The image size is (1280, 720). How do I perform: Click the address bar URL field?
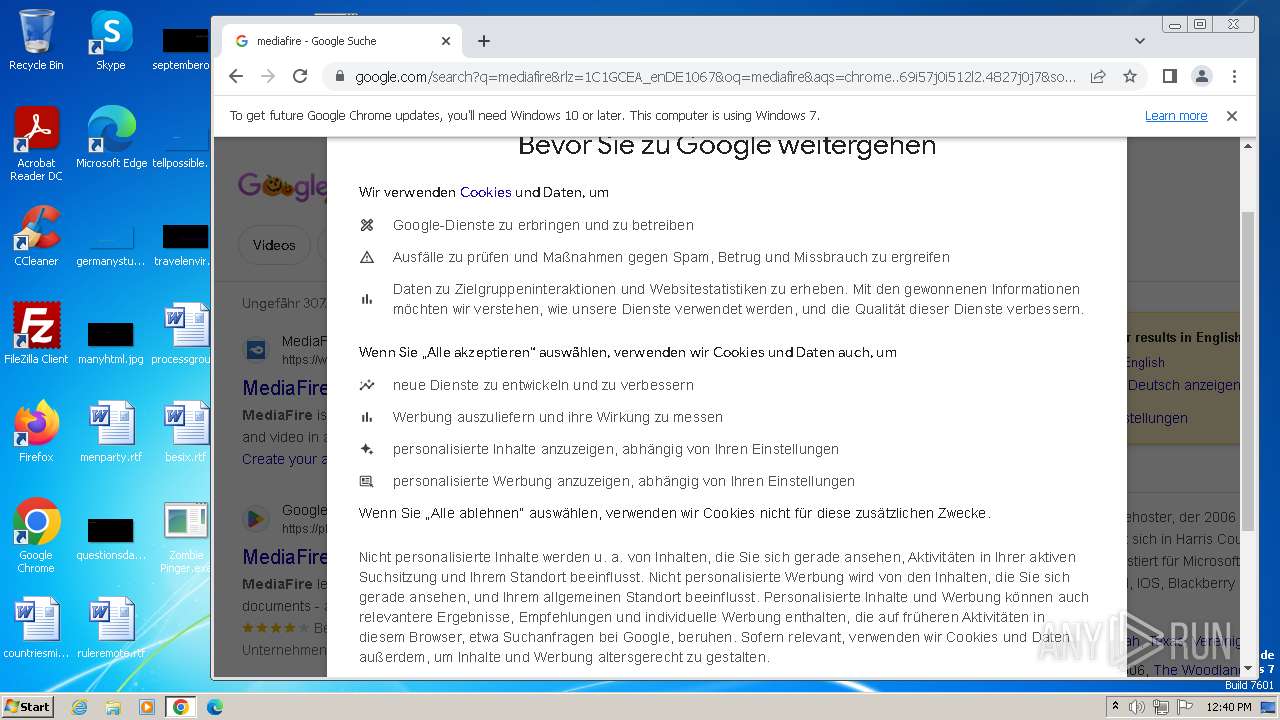click(x=716, y=76)
